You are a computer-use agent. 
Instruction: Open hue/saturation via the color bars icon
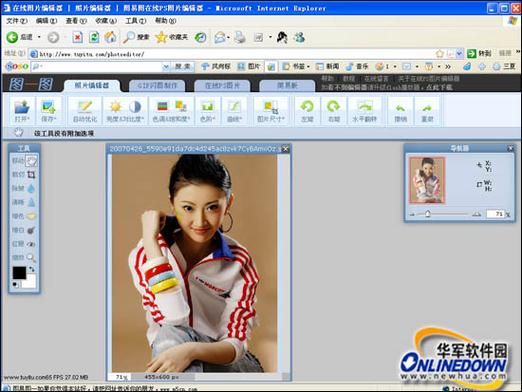pos(162,106)
